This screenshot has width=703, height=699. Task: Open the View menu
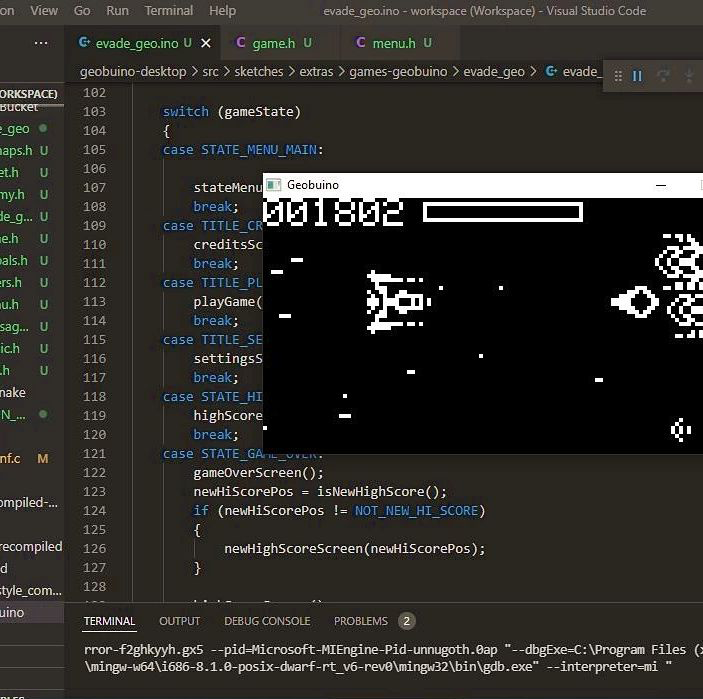(44, 10)
